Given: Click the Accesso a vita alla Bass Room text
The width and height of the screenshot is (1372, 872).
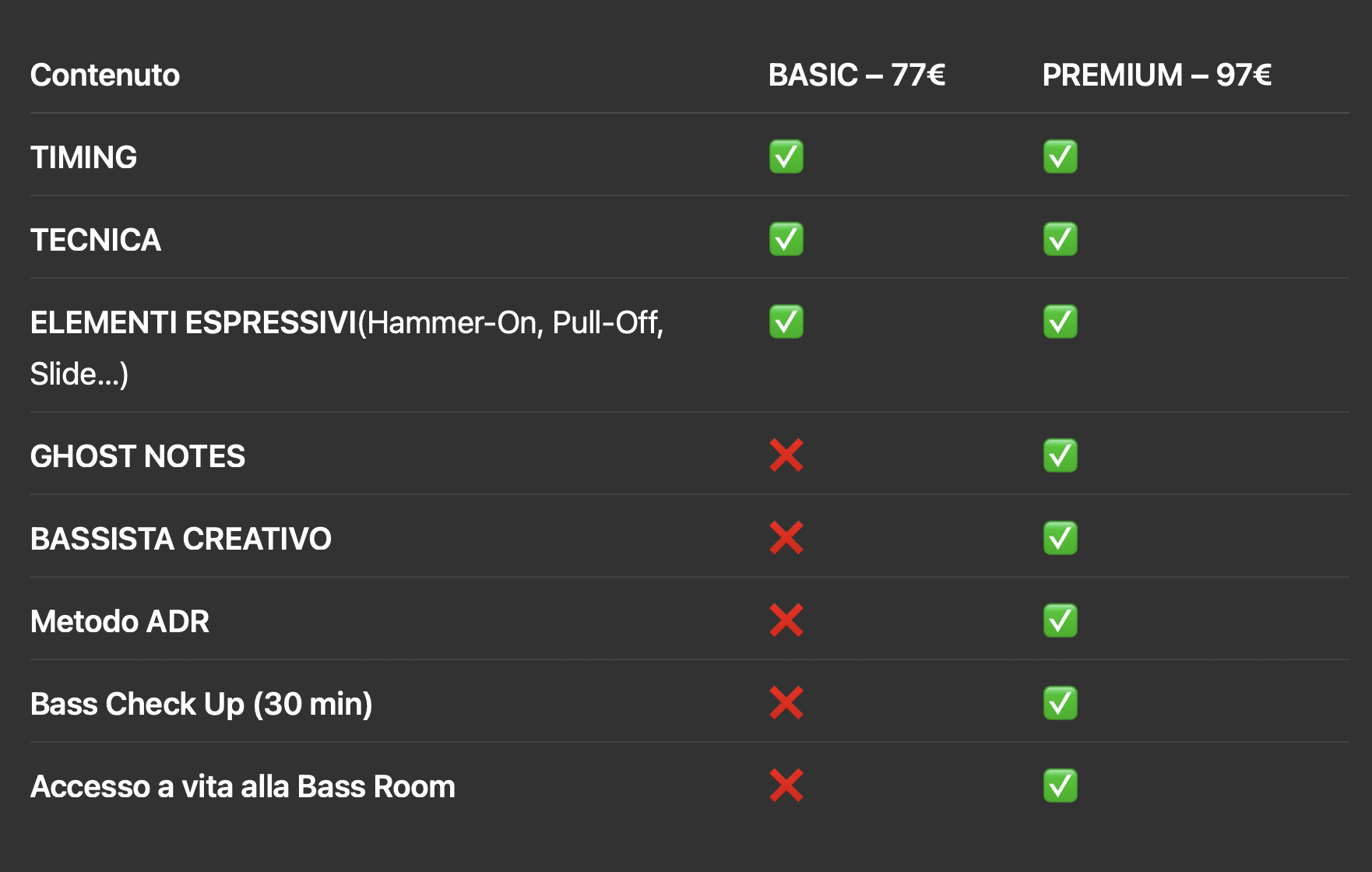Looking at the screenshot, I should tap(243, 786).
